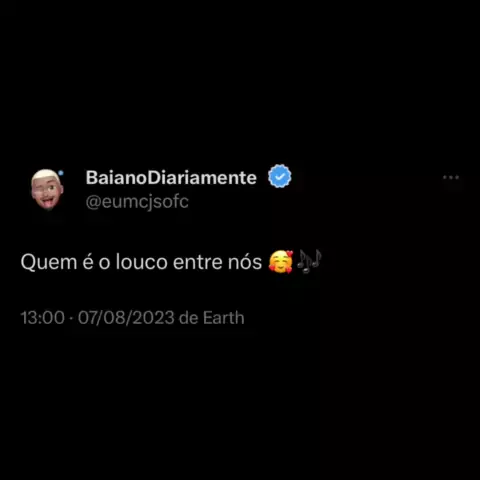The width and height of the screenshot is (480, 480).
Task: Click the 13:00 timestamp
Action: (43, 318)
